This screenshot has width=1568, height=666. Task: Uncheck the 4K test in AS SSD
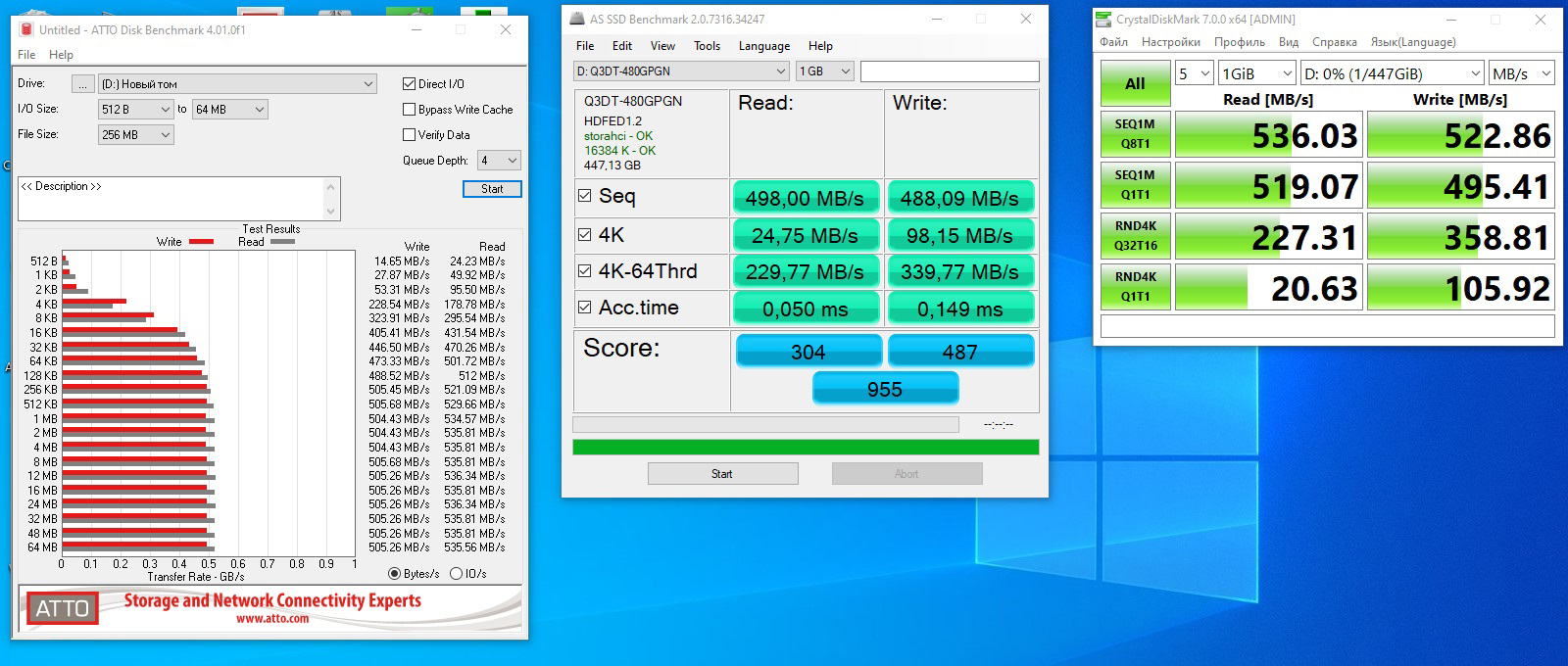pos(585,234)
